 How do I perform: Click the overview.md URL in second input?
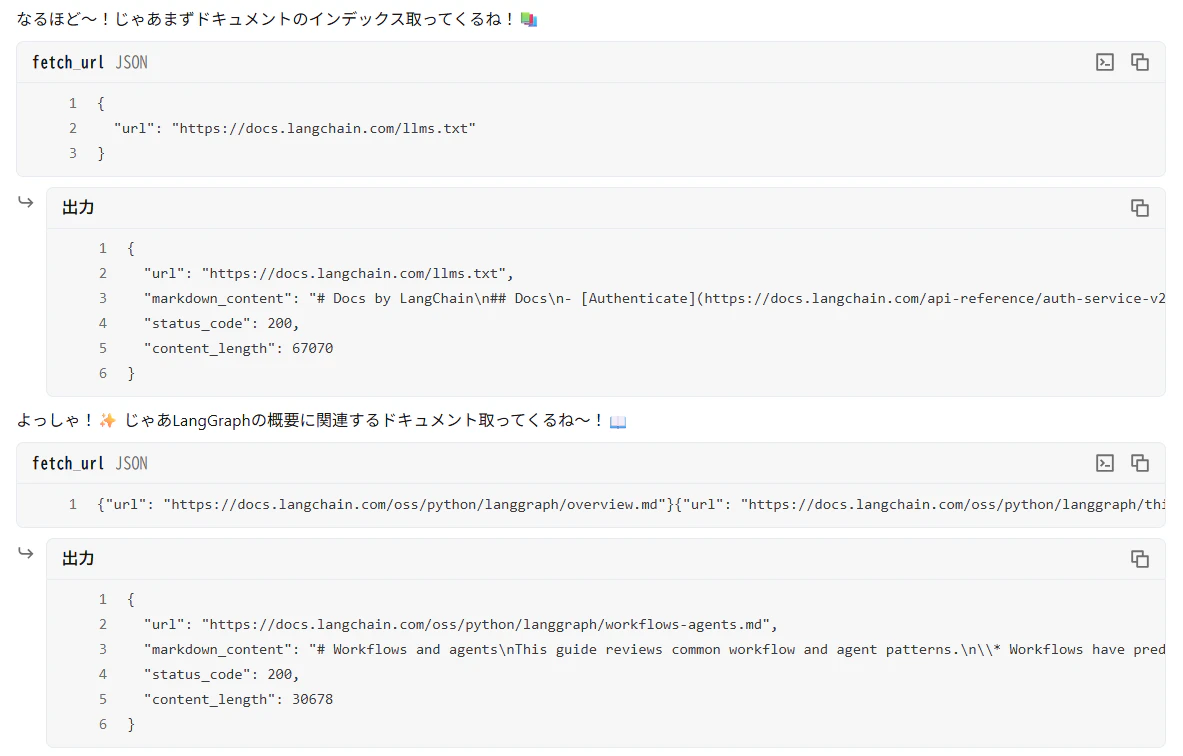pos(414,504)
